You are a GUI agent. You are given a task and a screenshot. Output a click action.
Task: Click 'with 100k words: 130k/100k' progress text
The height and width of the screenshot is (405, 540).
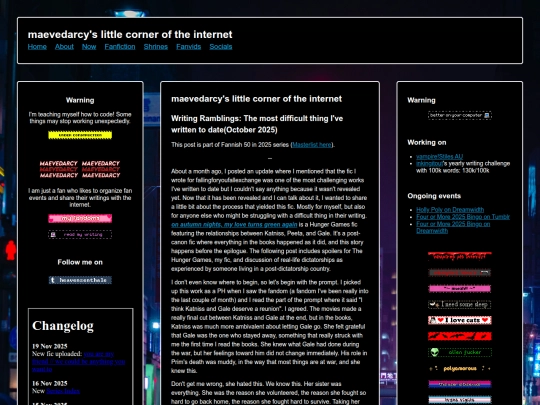(453, 170)
